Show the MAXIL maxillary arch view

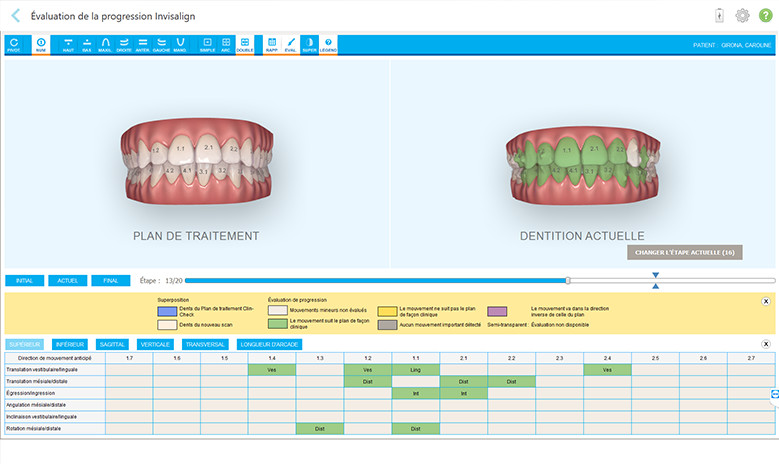(105, 45)
